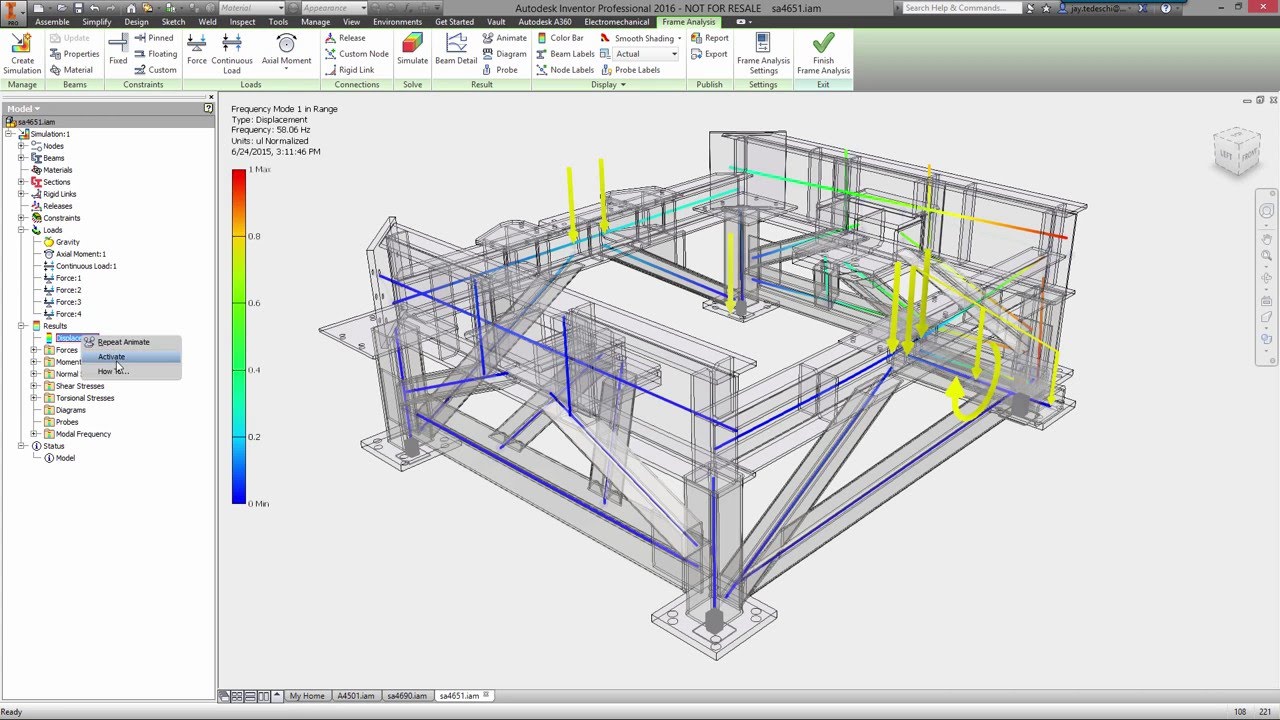This screenshot has width=1280, height=720.
Task: Collapse the Results branch in the browser
Action: pos(23,325)
